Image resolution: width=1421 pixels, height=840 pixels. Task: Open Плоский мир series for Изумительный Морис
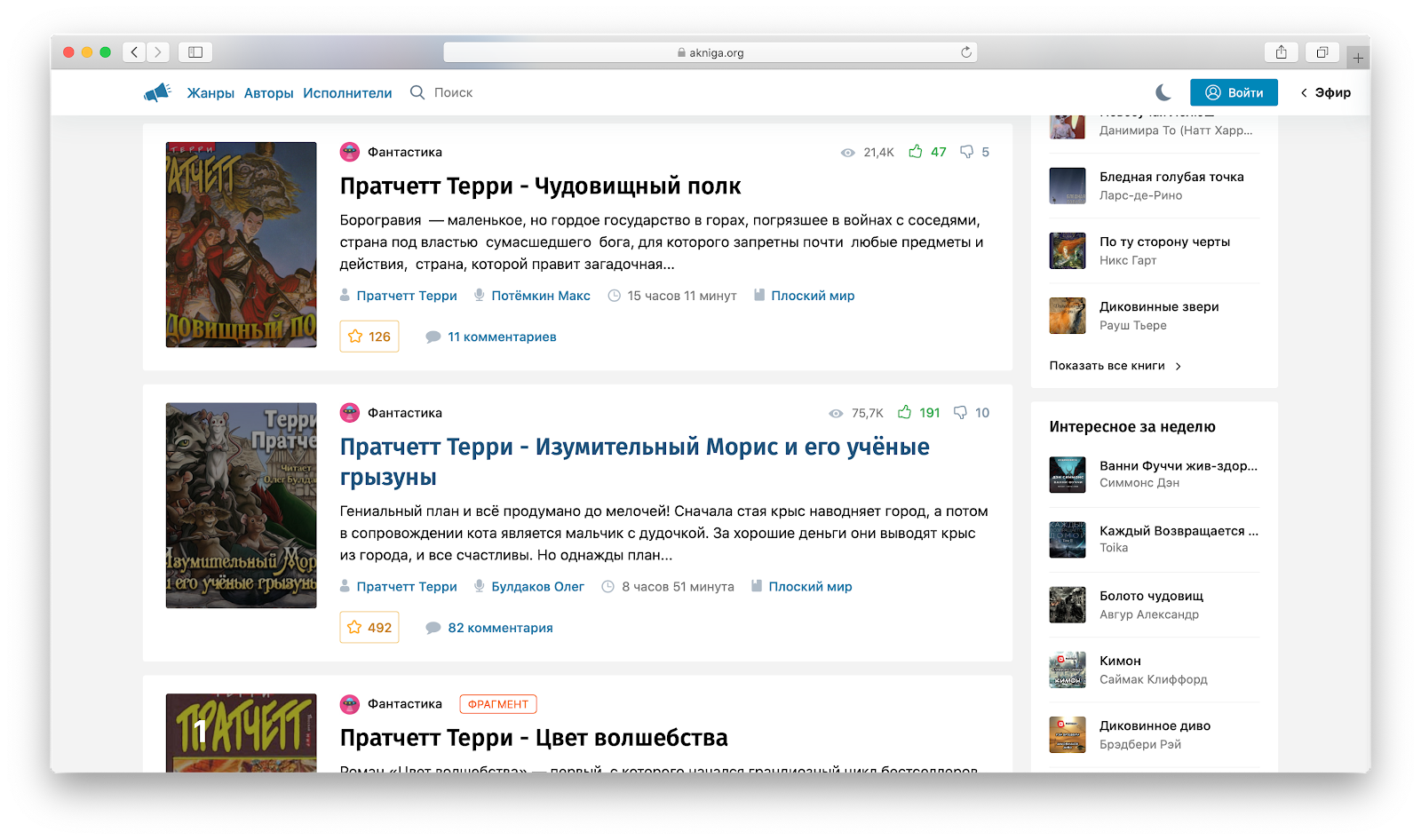[810, 587]
